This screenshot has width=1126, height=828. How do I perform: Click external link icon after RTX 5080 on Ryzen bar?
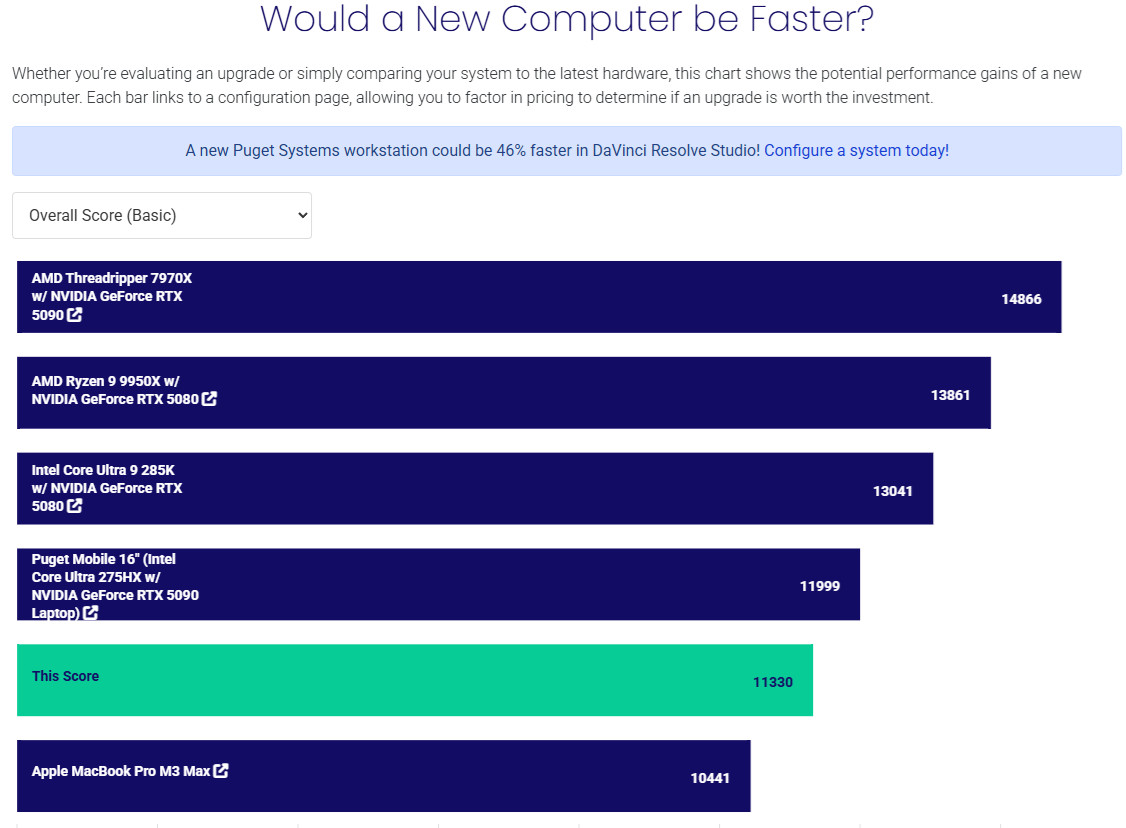[209, 399]
